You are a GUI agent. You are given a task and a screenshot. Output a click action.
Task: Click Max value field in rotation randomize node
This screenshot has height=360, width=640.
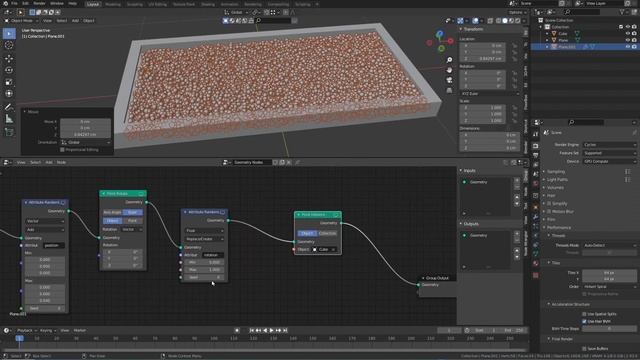coord(204,270)
